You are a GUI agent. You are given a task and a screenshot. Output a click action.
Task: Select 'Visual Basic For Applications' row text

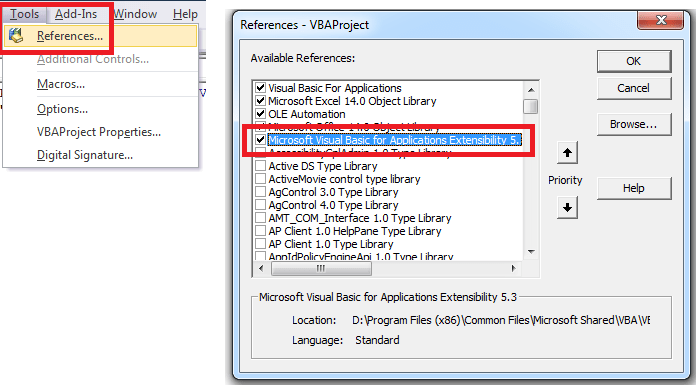[335, 88]
